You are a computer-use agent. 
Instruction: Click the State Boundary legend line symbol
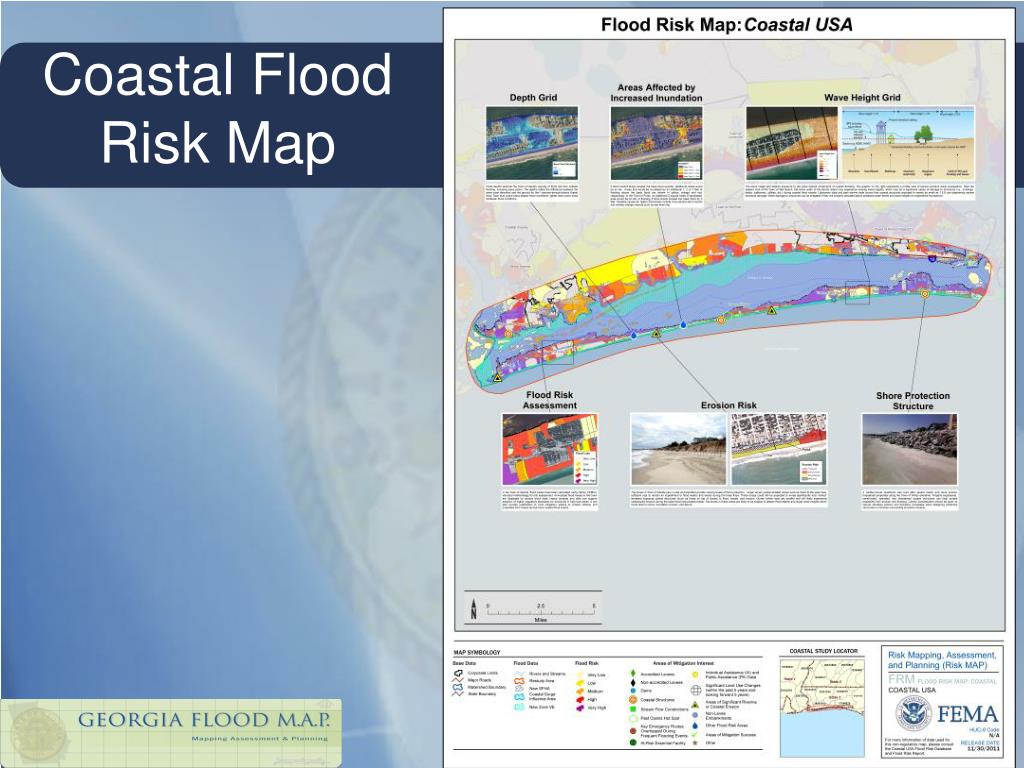pyautogui.click(x=458, y=694)
